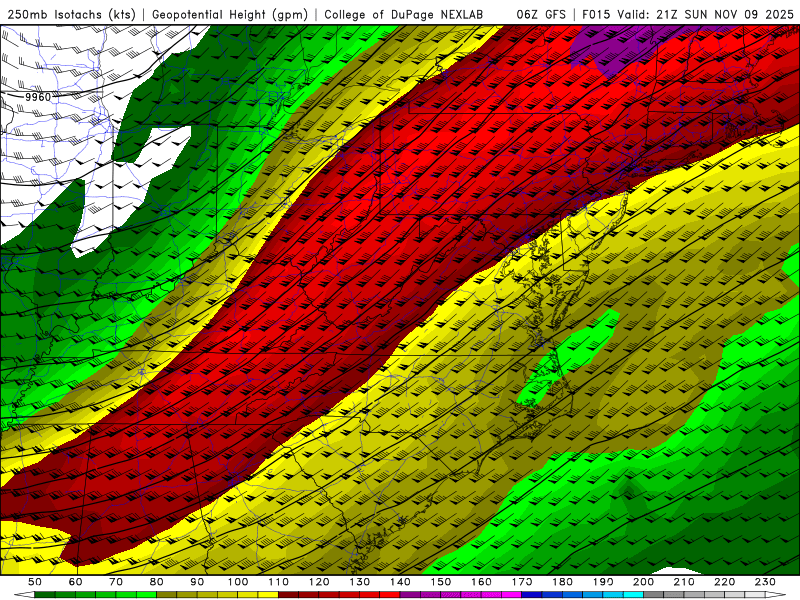Pick the dark gray swatch starting at 200
Screen dimensions: 800x600
click(654, 594)
